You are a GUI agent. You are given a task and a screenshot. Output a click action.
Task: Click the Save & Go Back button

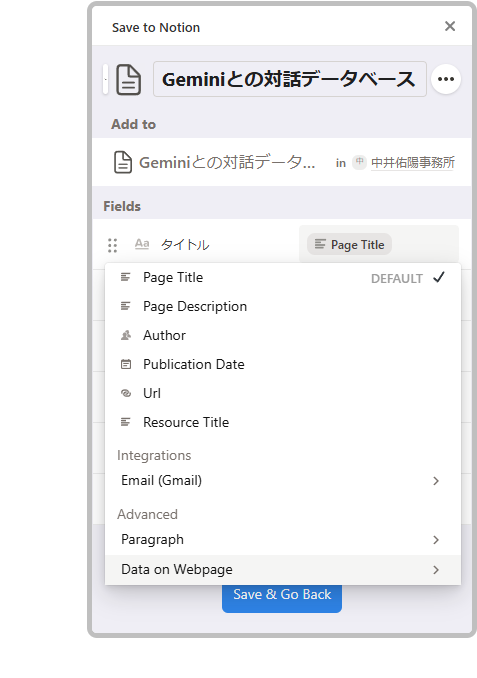click(282, 597)
